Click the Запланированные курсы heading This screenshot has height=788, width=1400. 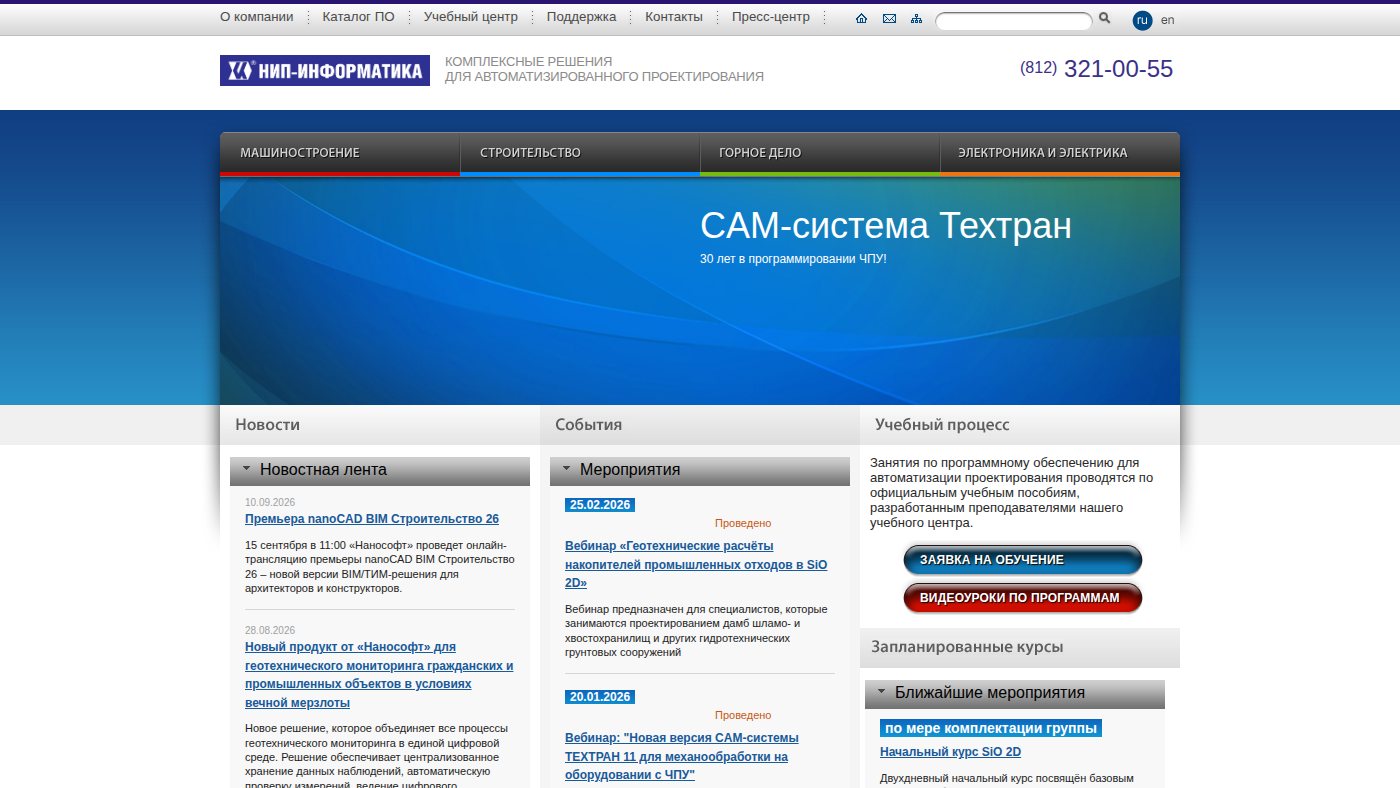pyautogui.click(x=967, y=647)
